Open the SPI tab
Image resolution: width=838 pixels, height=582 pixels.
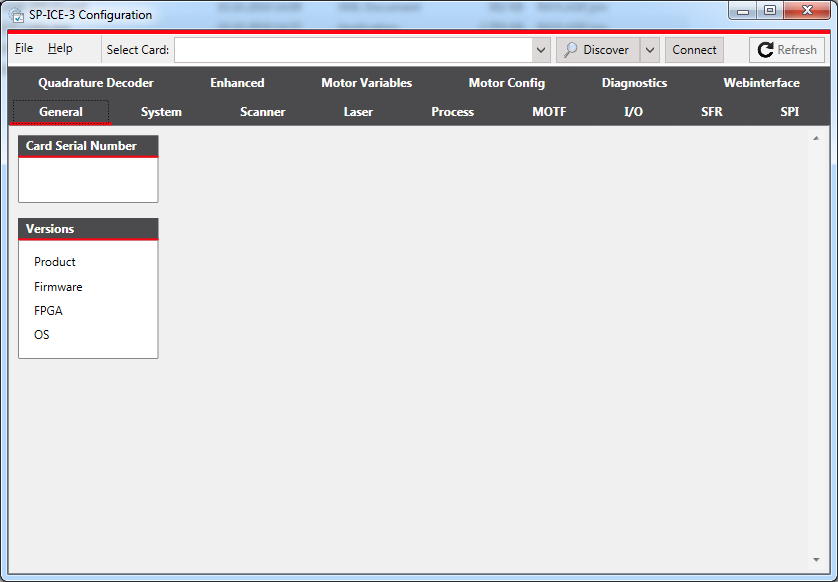[x=789, y=112]
